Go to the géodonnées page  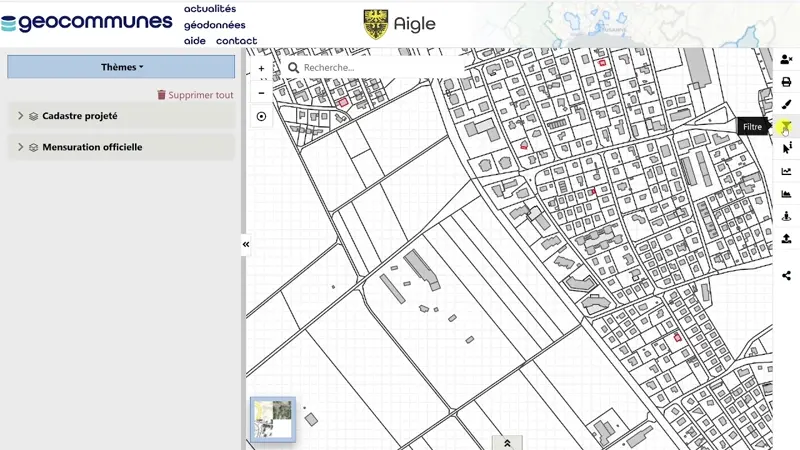214,25
